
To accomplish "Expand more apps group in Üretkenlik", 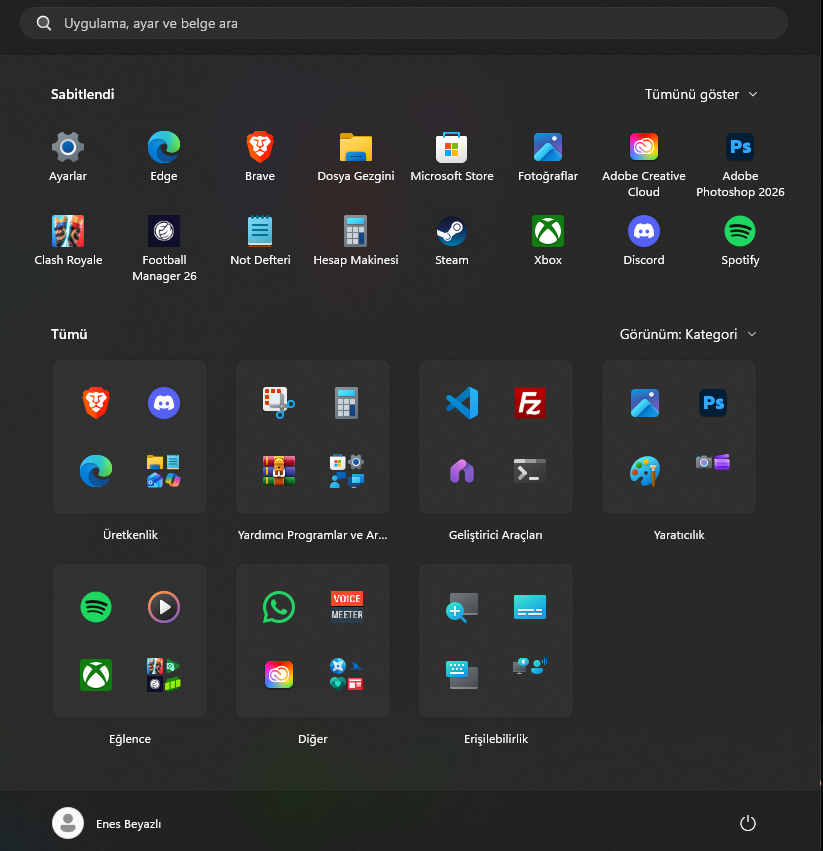I will point(164,471).
